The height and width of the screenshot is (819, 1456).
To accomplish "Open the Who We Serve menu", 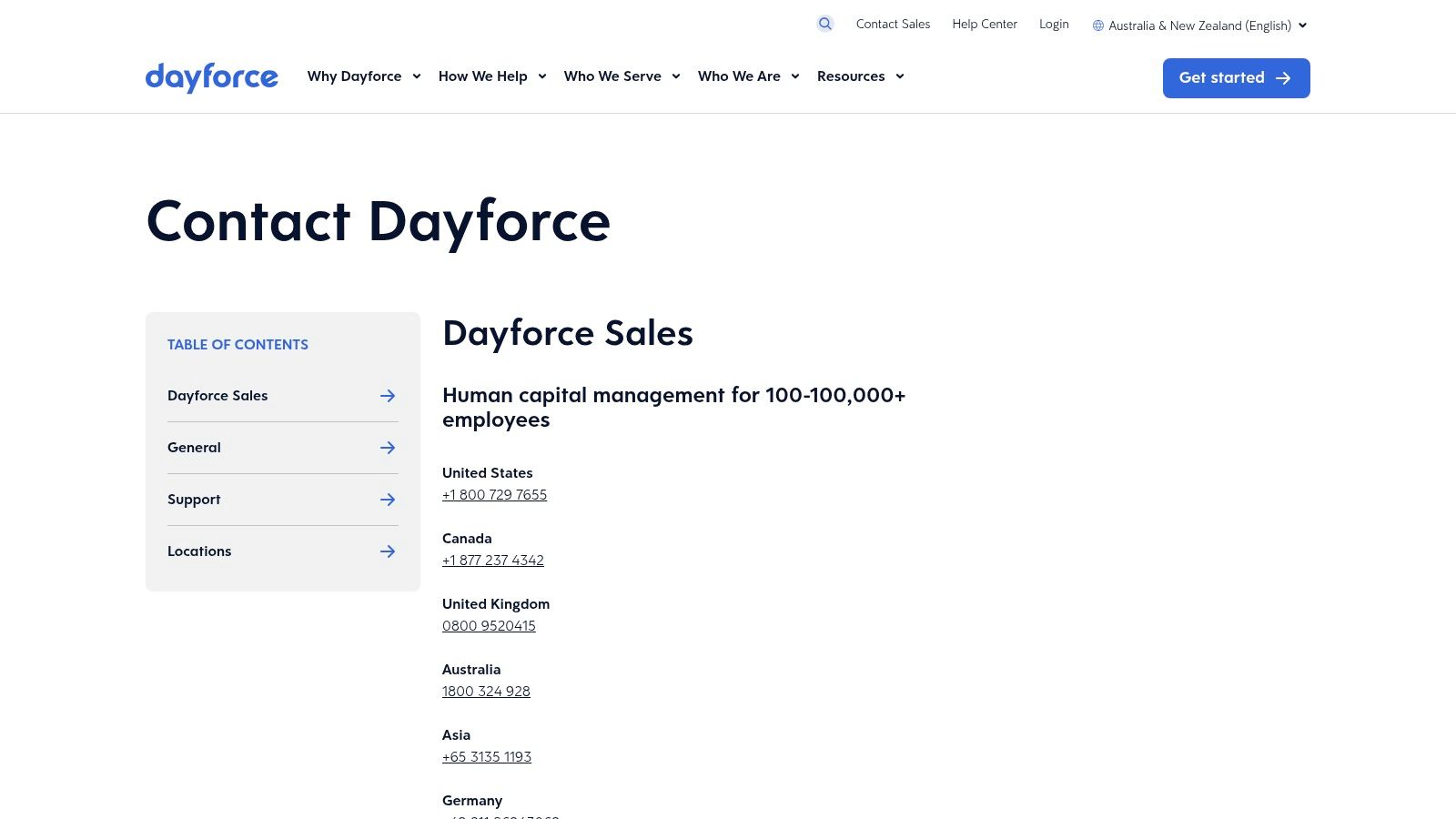I will (x=612, y=76).
